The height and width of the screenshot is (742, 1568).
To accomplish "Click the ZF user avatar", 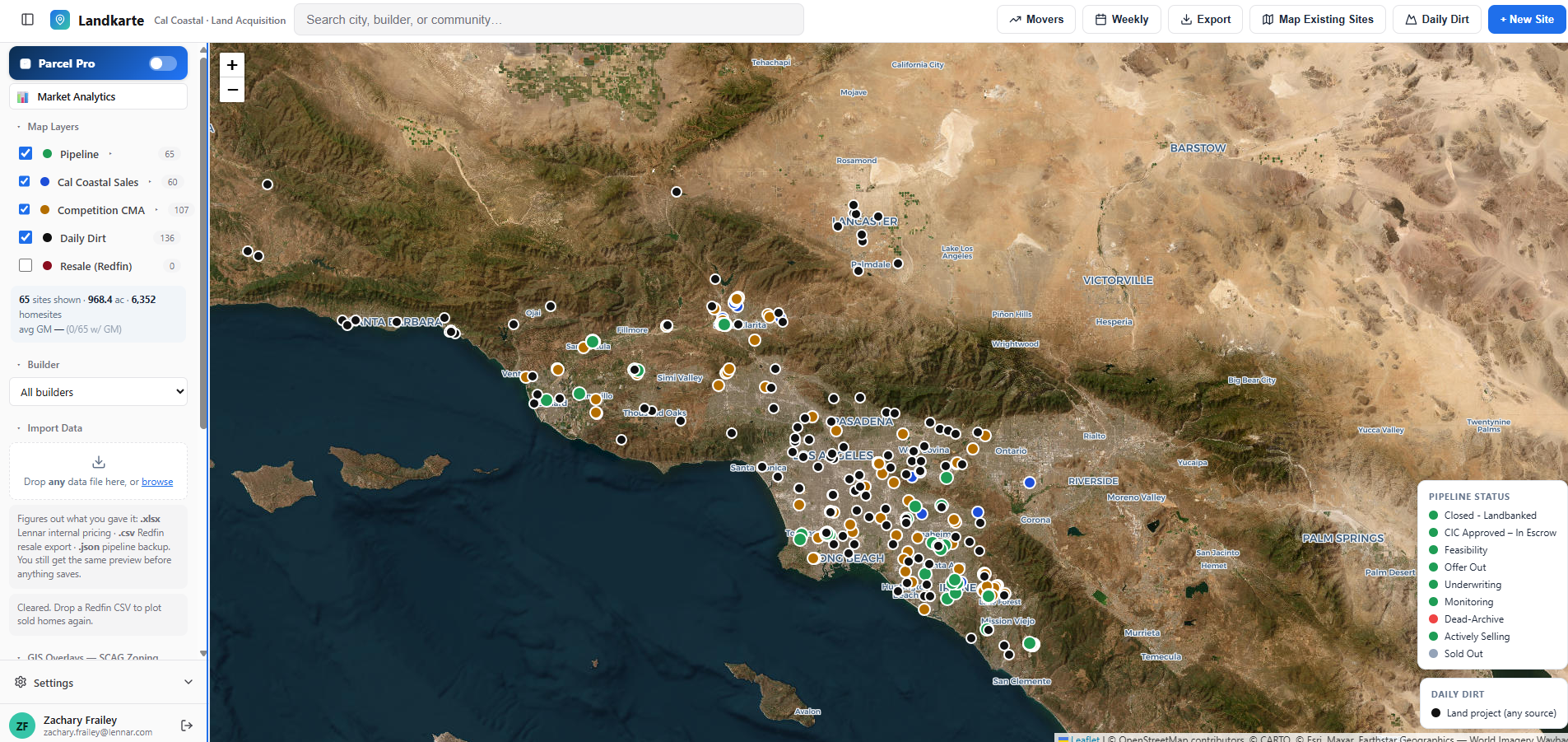I will (x=22, y=726).
